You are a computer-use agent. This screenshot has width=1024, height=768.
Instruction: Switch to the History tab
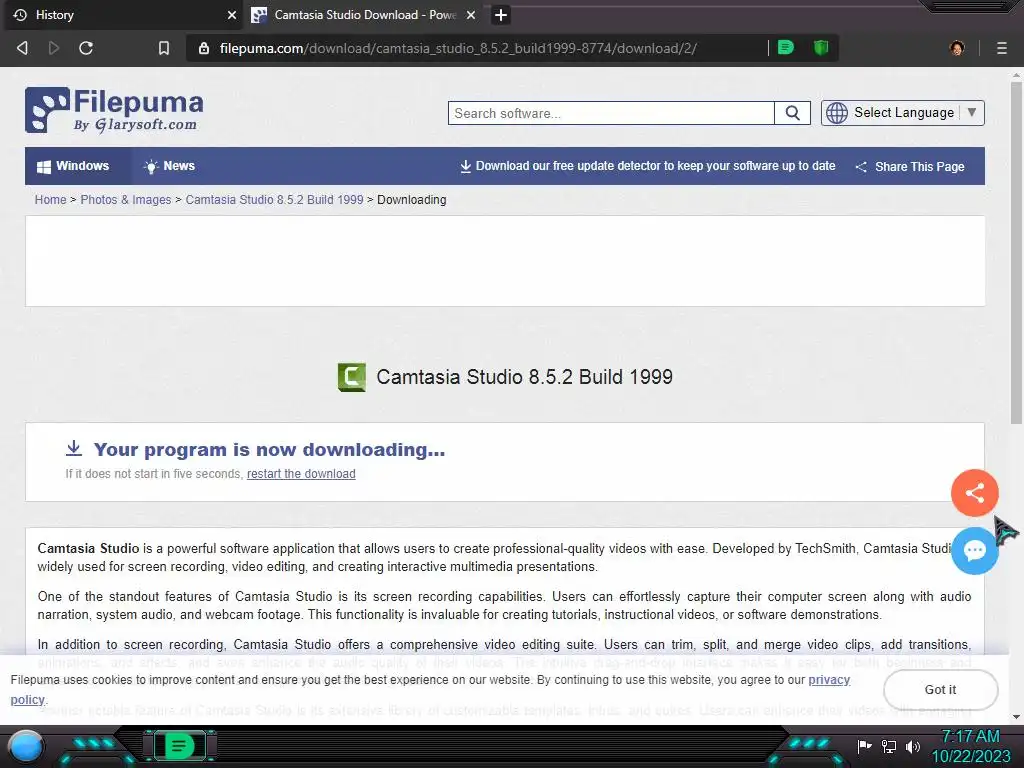[x=122, y=15]
